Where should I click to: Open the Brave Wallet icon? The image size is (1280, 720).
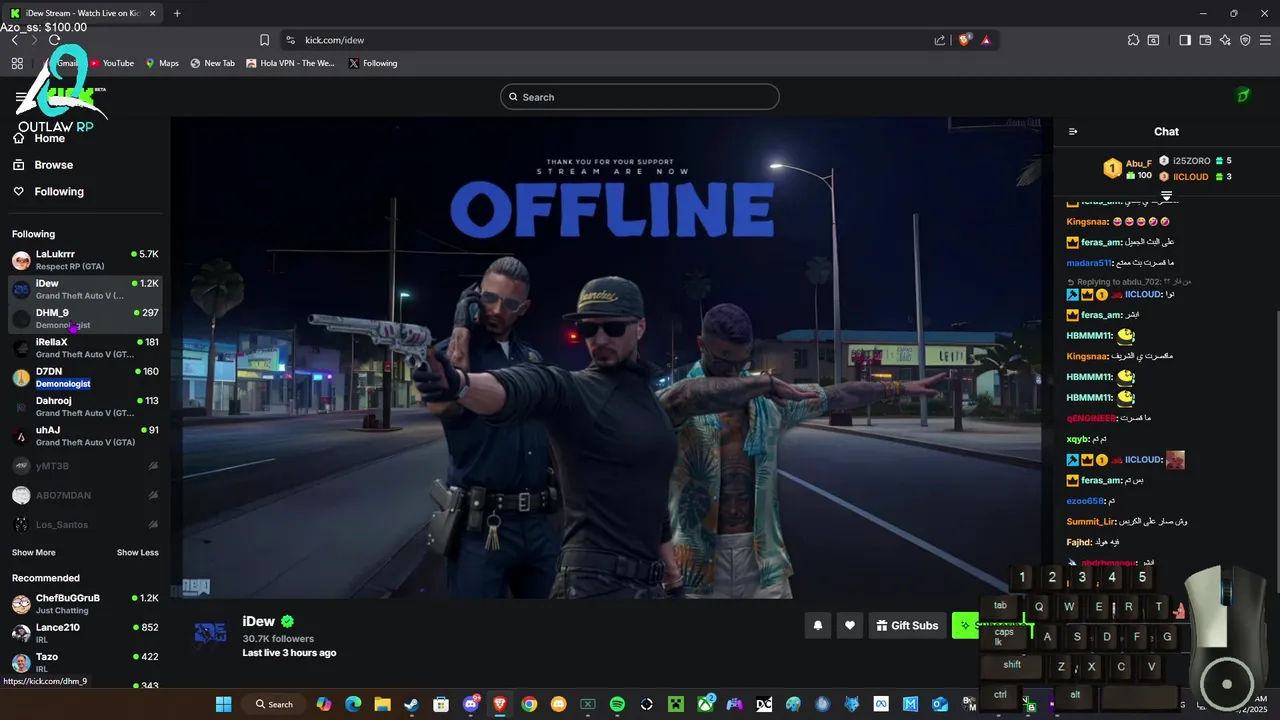click(x=1205, y=40)
